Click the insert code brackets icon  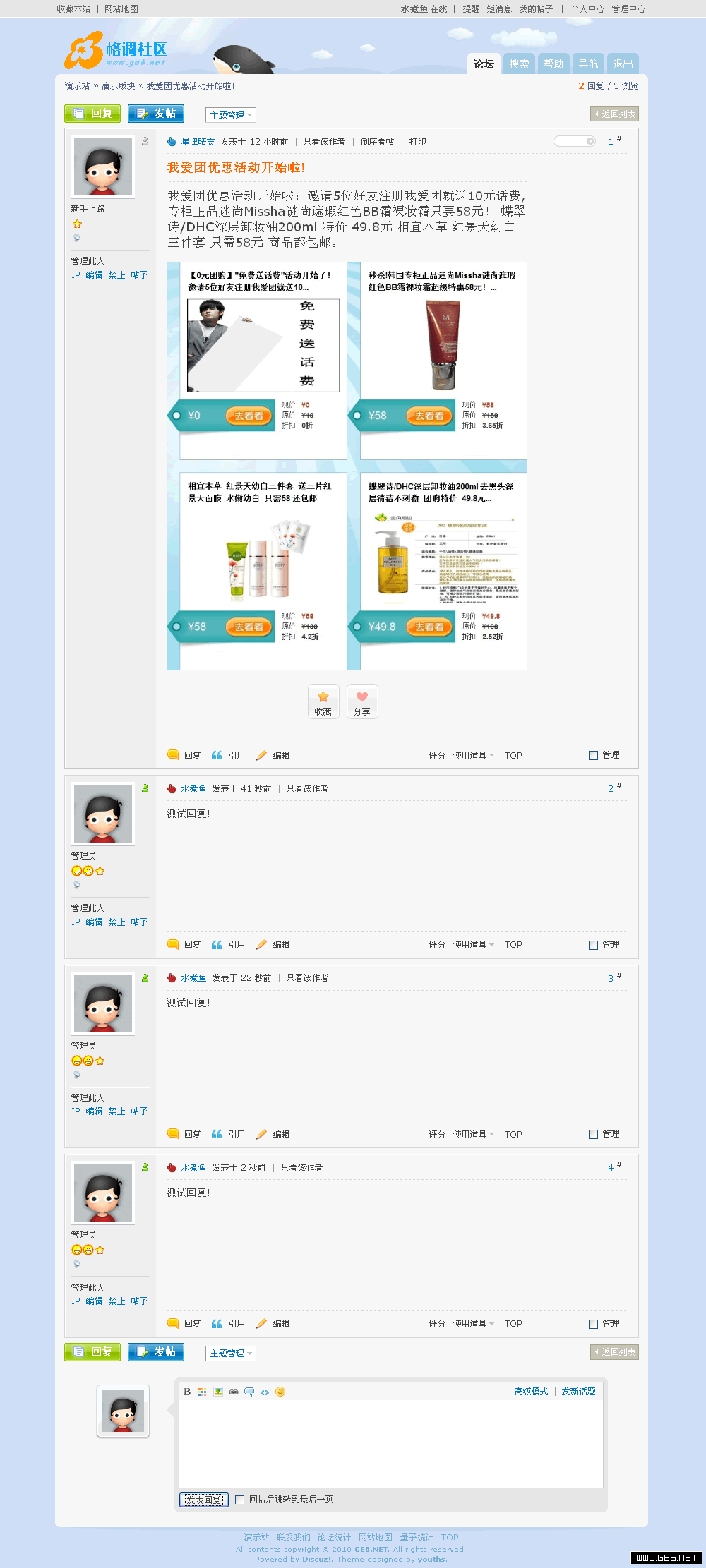click(265, 1392)
